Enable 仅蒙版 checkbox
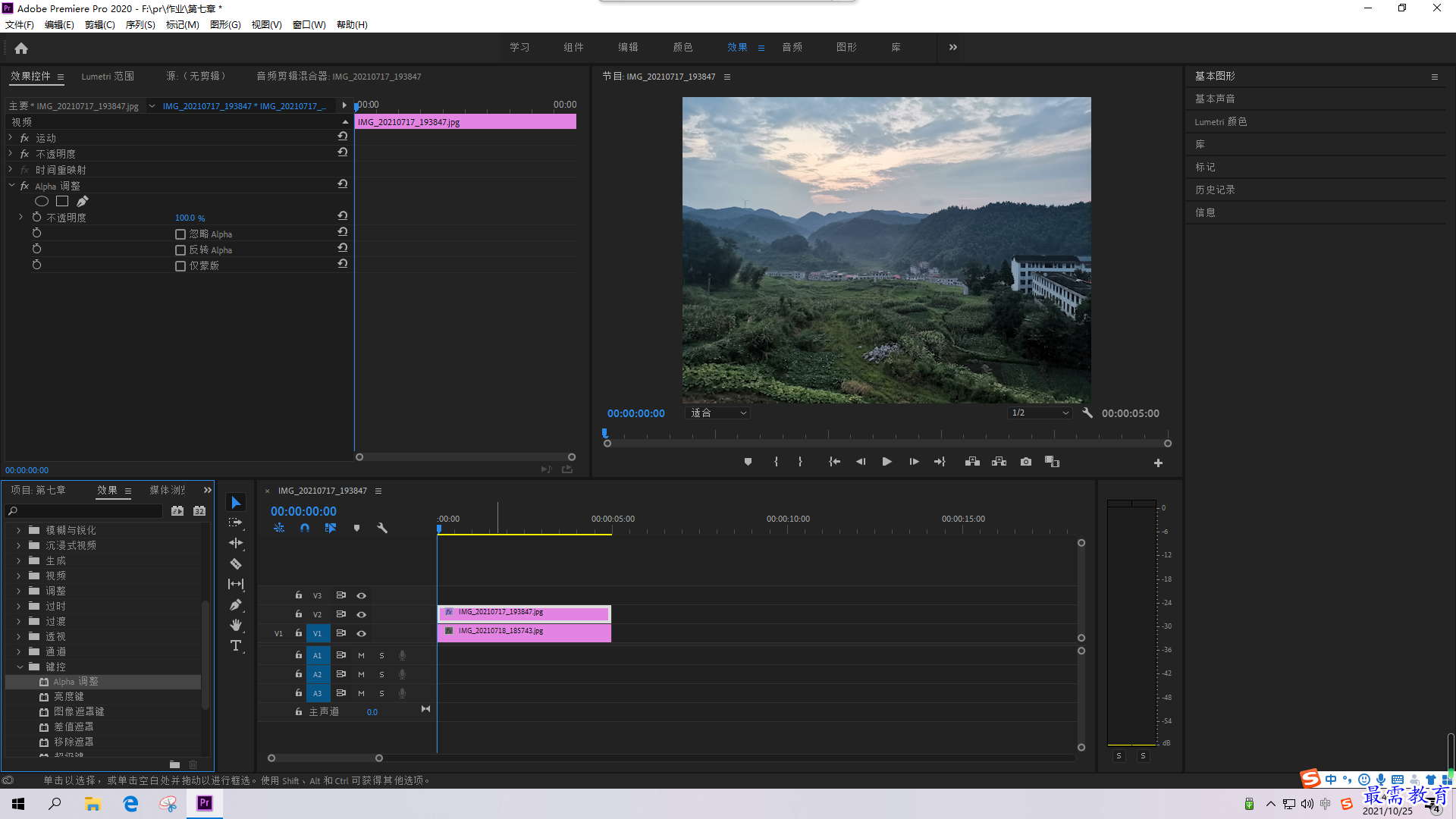This screenshot has width=1456, height=819. pos(180,266)
